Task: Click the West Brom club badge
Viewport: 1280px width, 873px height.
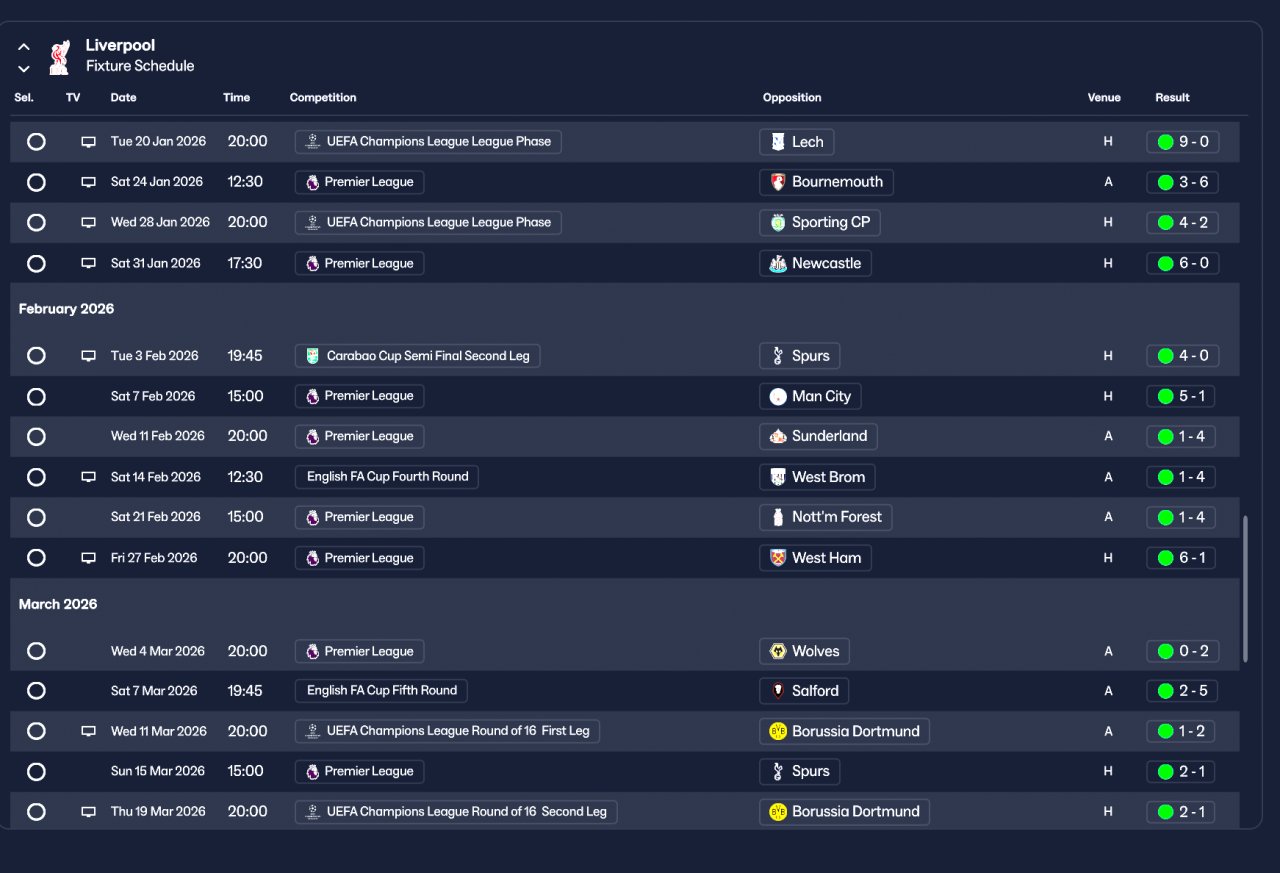Action: [x=778, y=477]
